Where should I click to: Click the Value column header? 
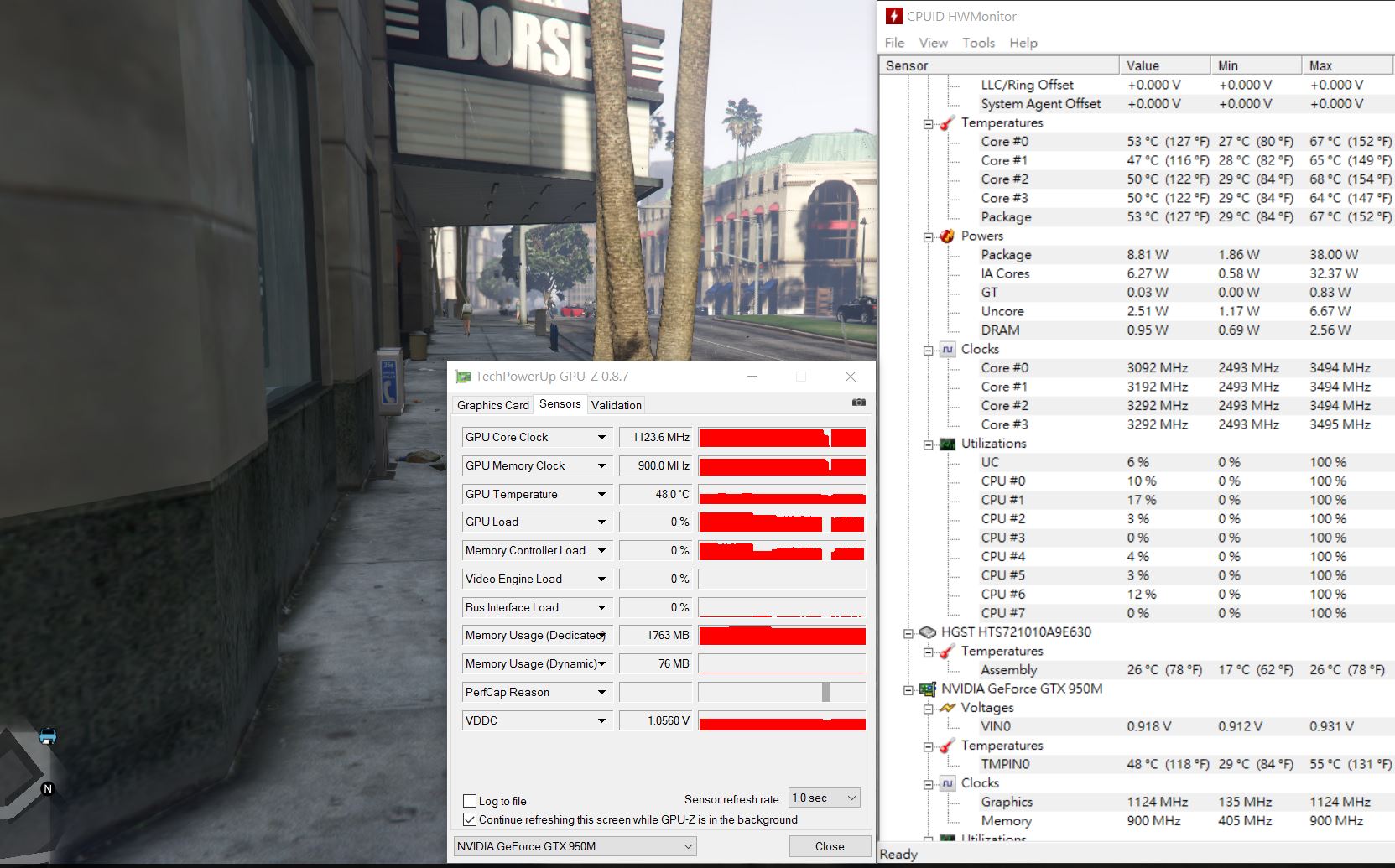[x=1164, y=65]
